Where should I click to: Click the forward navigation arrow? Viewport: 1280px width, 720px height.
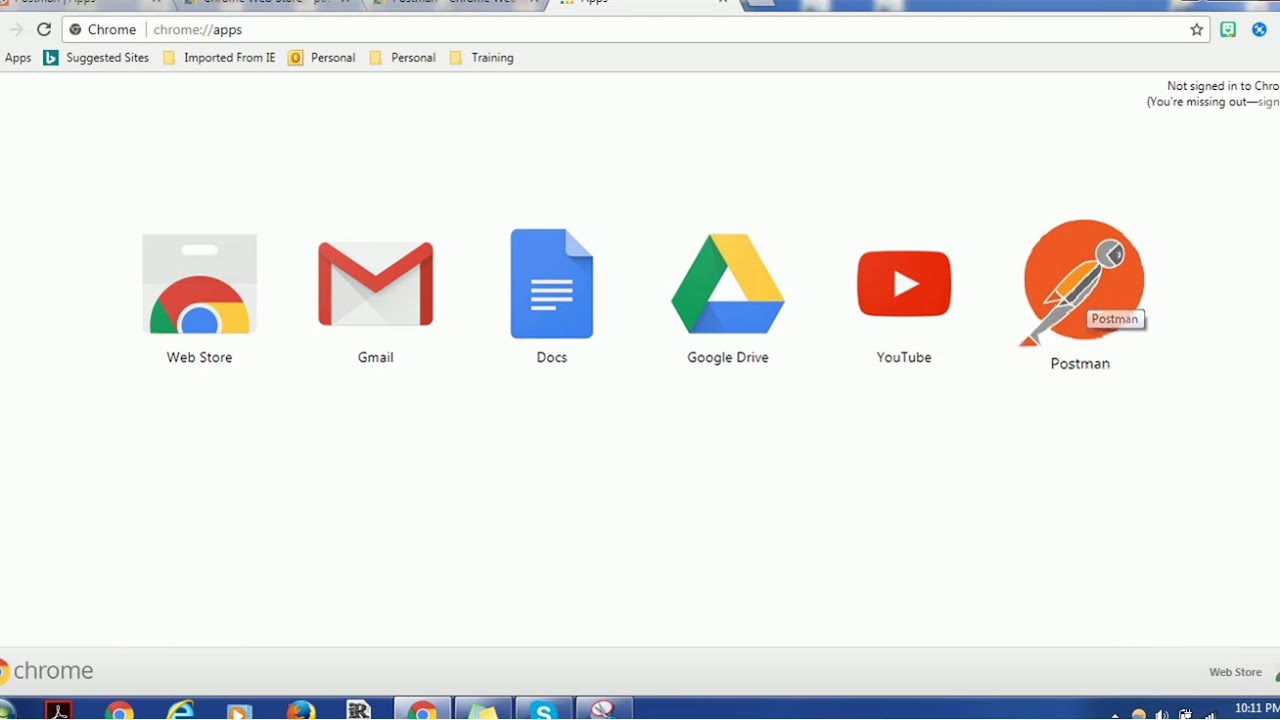coord(15,30)
